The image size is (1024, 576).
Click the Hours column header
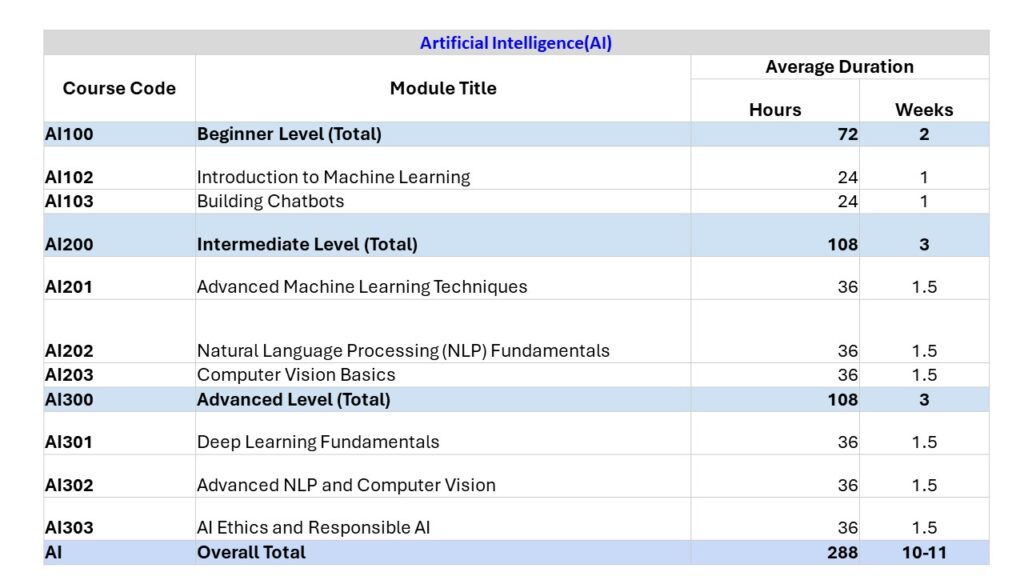pyautogui.click(x=775, y=110)
